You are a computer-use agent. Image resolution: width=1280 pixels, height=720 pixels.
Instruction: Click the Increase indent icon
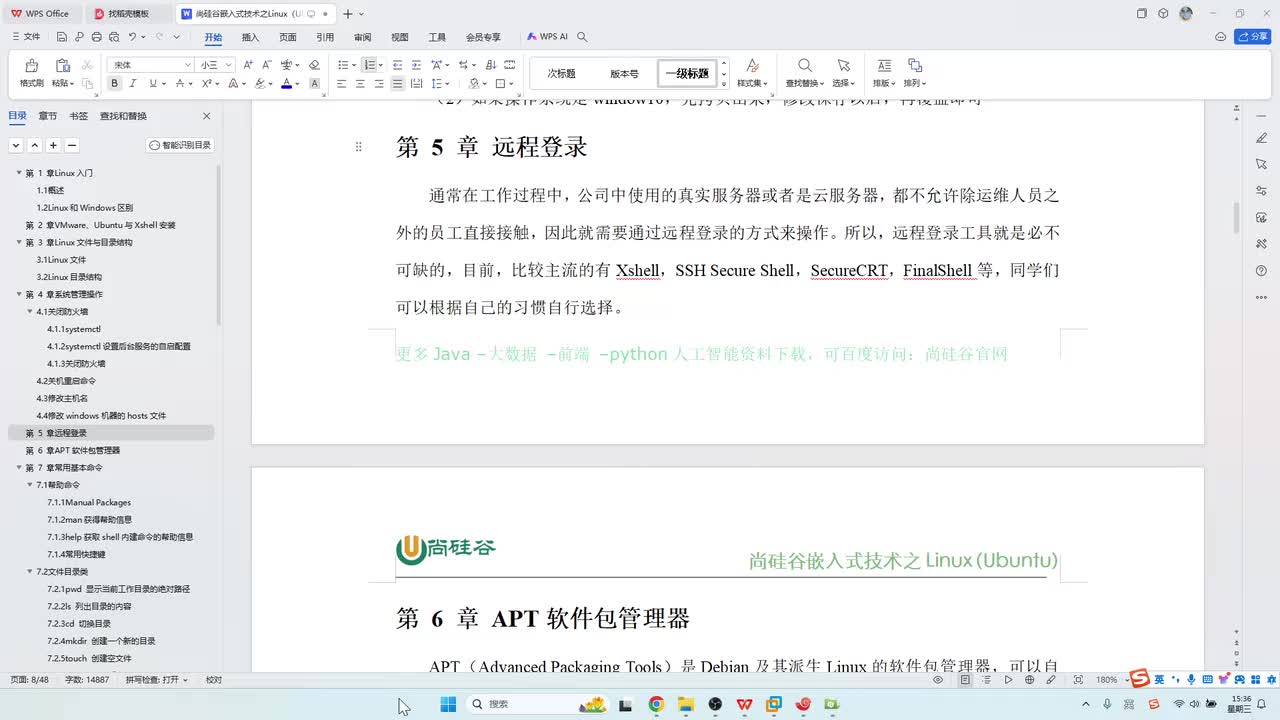pyautogui.click(x=416, y=65)
